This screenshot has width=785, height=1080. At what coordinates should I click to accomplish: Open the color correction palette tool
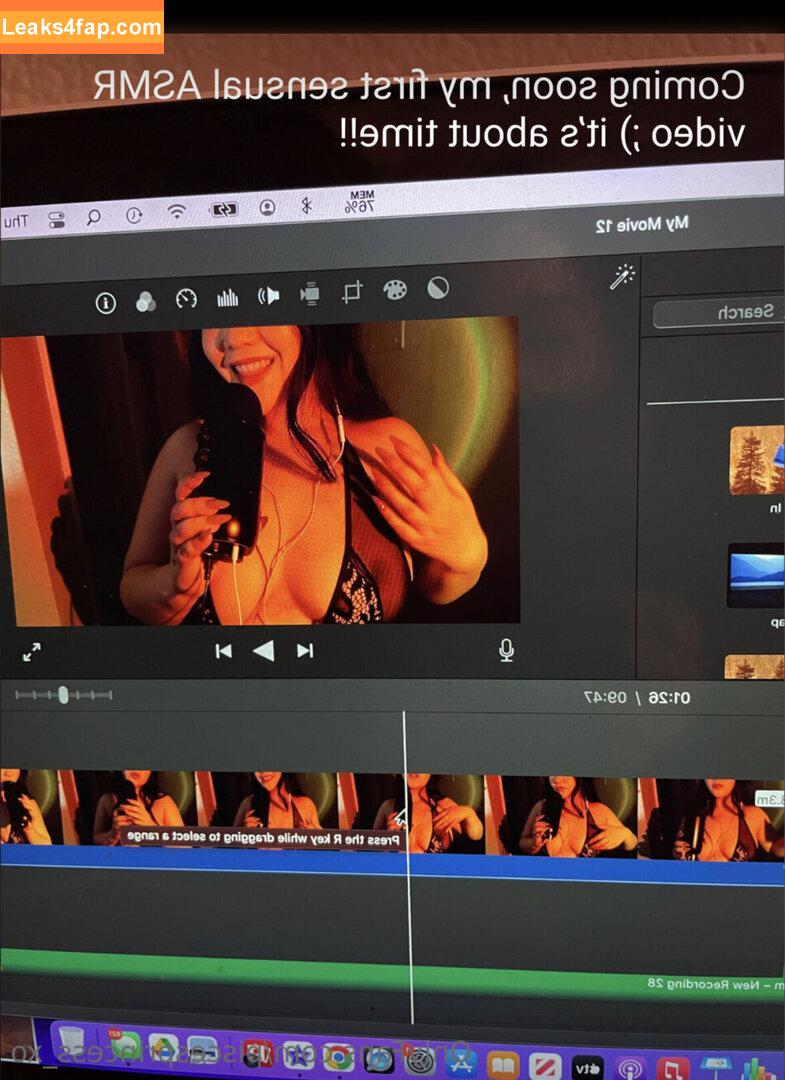(x=395, y=290)
